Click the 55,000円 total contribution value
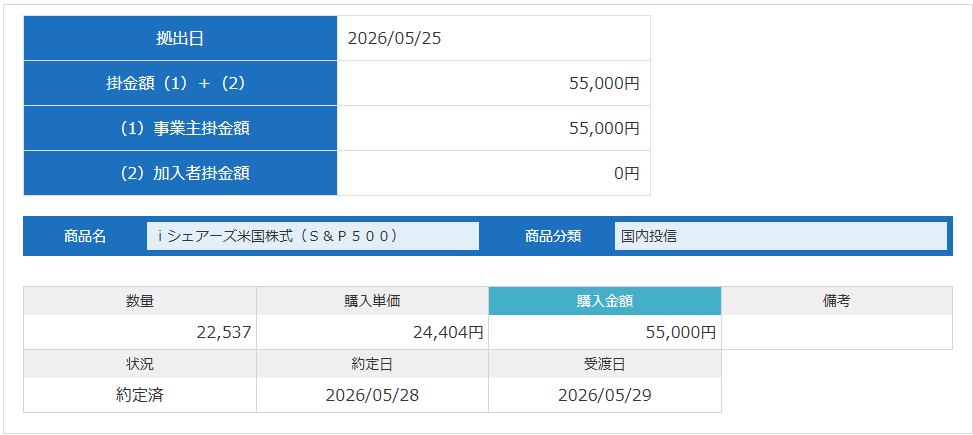The image size is (973, 435). pyautogui.click(x=604, y=83)
